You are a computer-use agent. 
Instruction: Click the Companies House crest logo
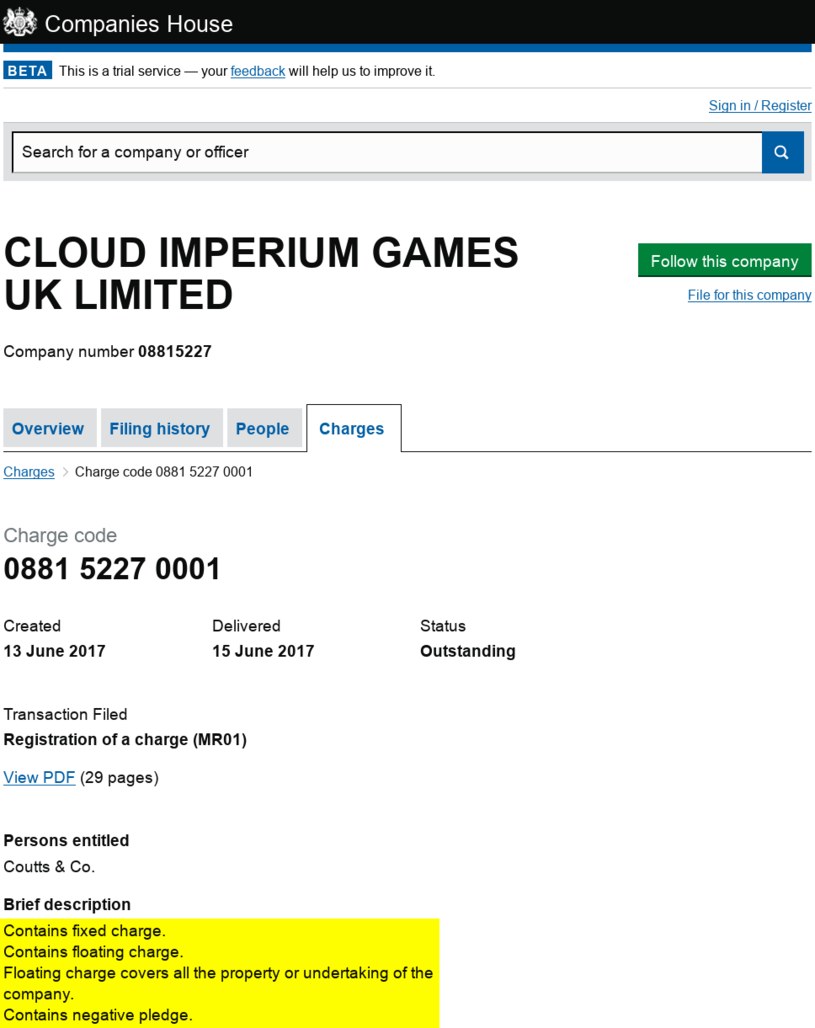20,22
